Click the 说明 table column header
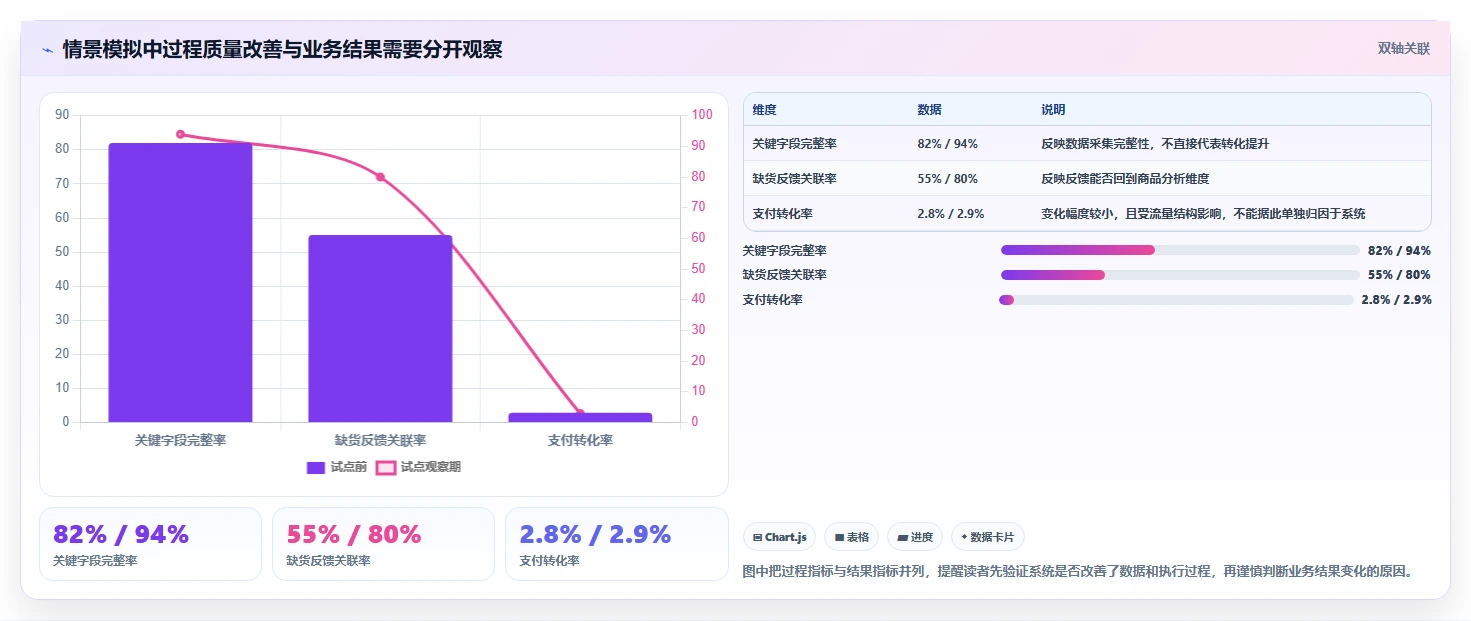This screenshot has width=1471, height=621. [x=1053, y=110]
